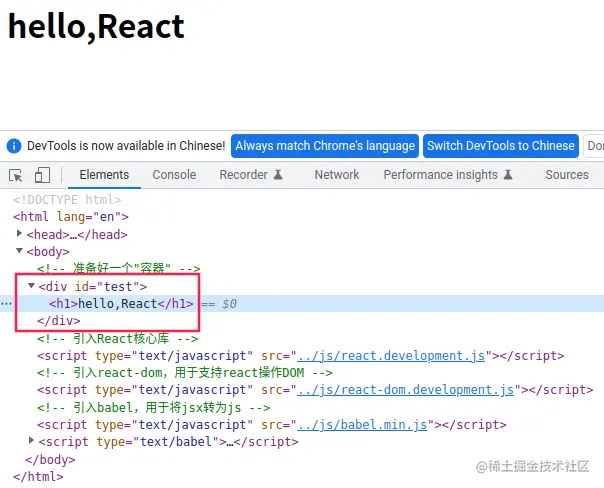
Task: Click Switch DevTools to Chinese button
Action: coord(501,146)
